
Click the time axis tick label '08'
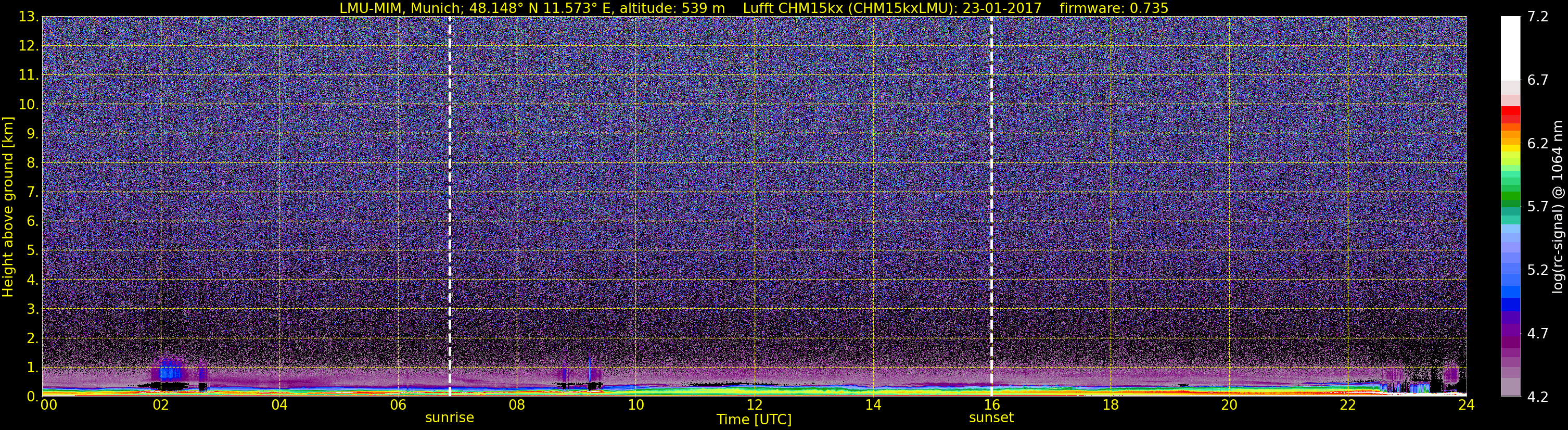[517, 406]
